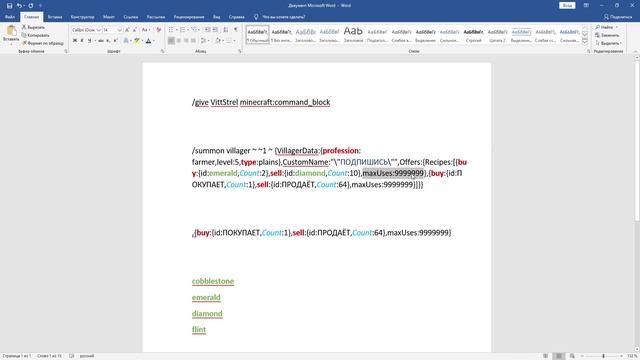Open ribbon display options icon in title bar

pos(586,6)
